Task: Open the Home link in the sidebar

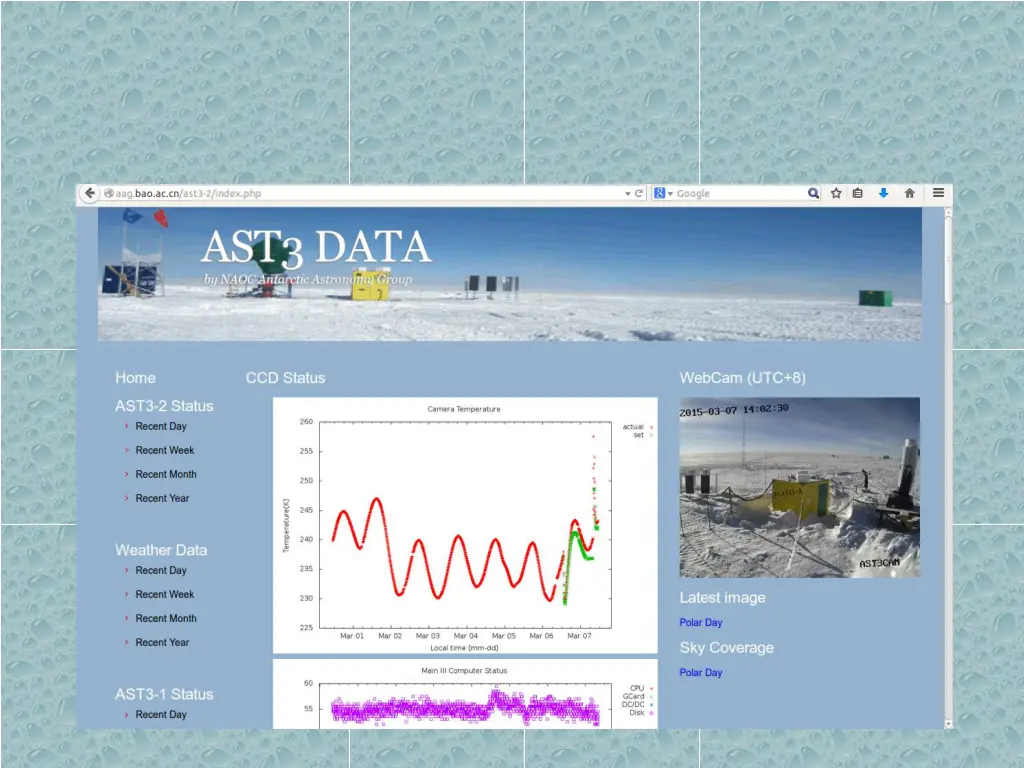Action: tap(135, 377)
